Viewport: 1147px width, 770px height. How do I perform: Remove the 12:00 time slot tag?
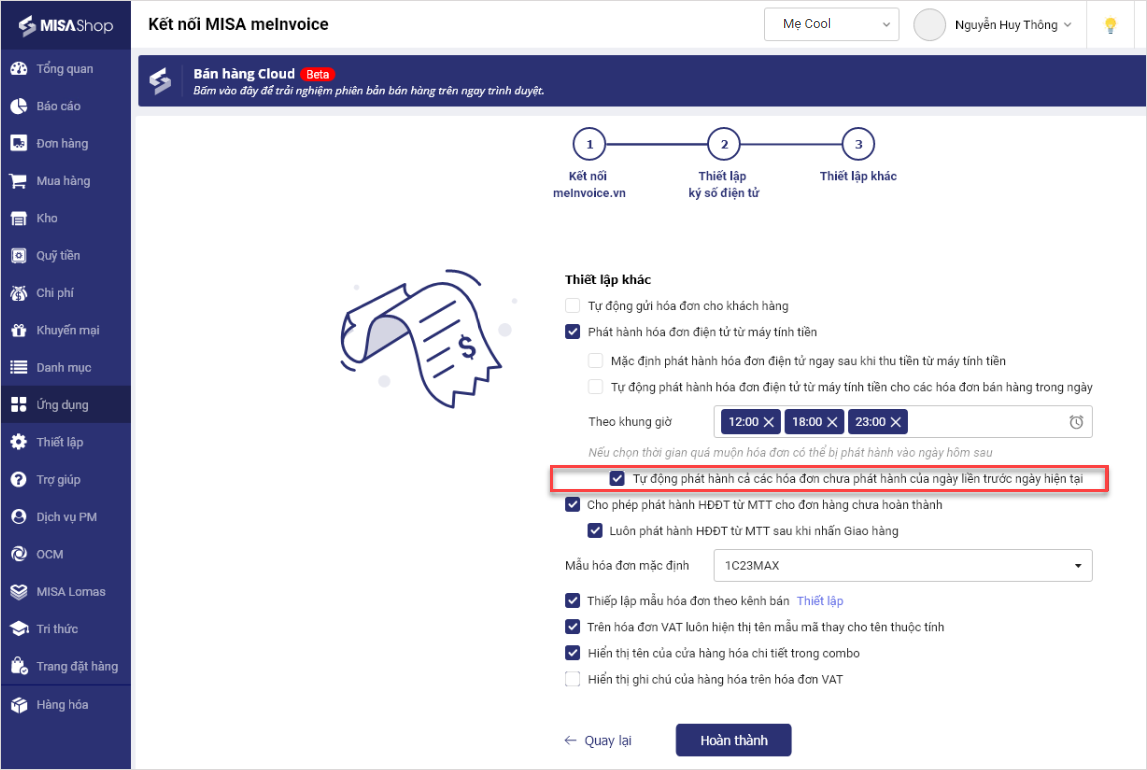(769, 422)
